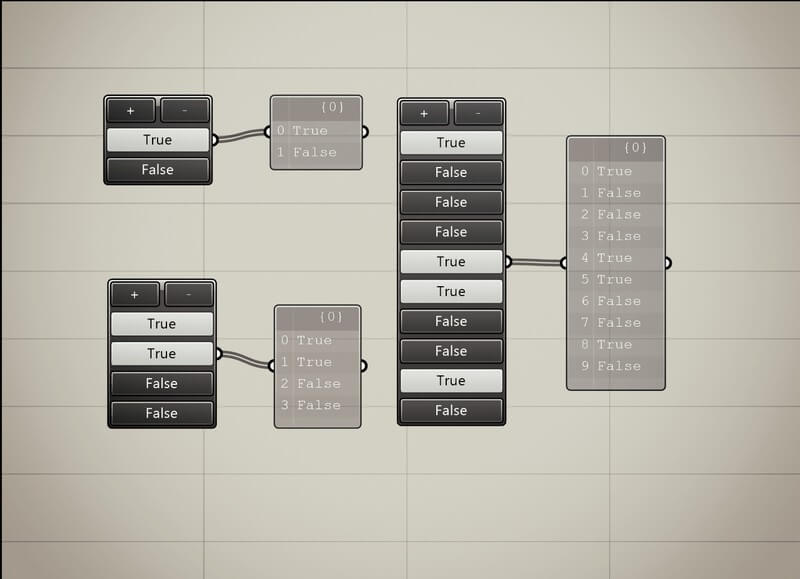This screenshot has width=800, height=579.
Task: Click the output grip of the two-row panel
Action: pyautogui.click(x=364, y=131)
